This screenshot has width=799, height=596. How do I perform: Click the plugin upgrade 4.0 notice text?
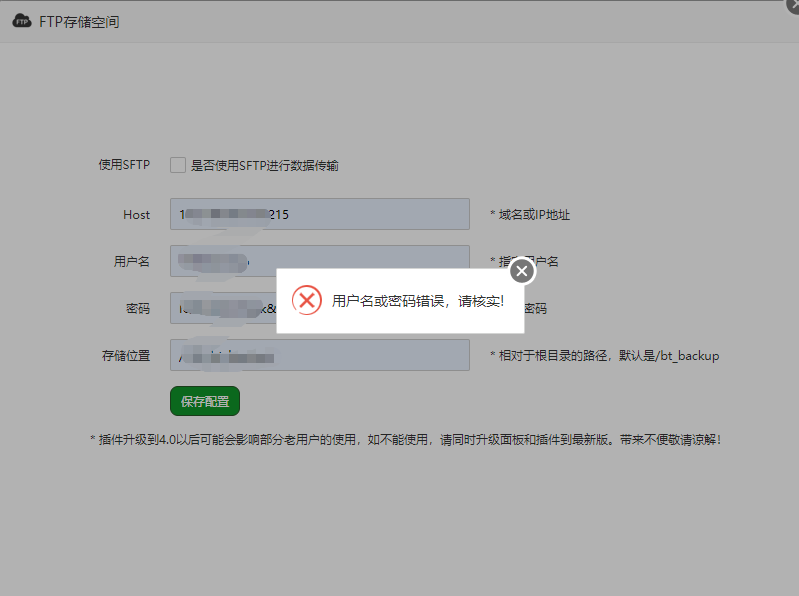pyautogui.click(x=404, y=439)
